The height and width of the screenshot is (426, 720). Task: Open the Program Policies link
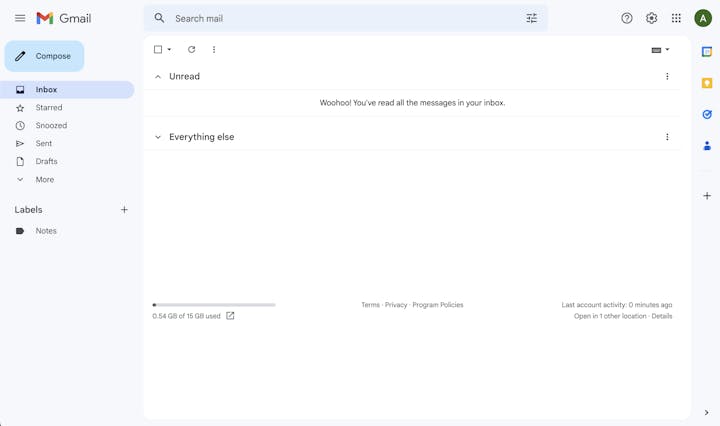pyautogui.click(x=437, y=305)
